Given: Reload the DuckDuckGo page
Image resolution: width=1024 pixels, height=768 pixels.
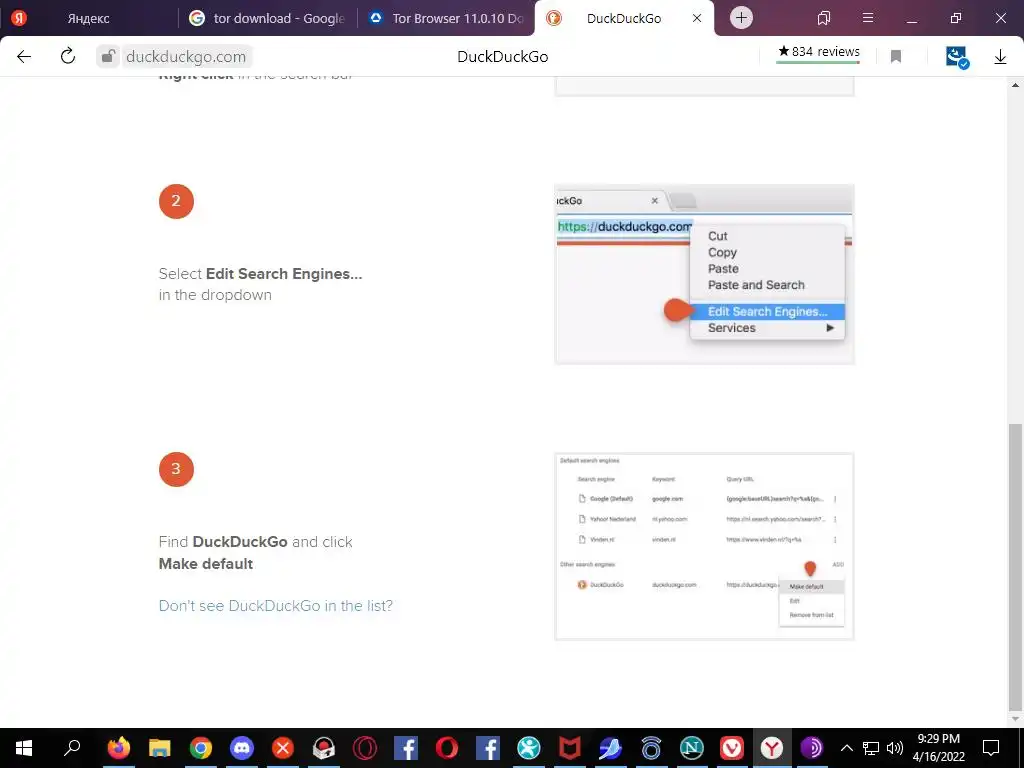Looking at the screenshot, I should 67,56.
